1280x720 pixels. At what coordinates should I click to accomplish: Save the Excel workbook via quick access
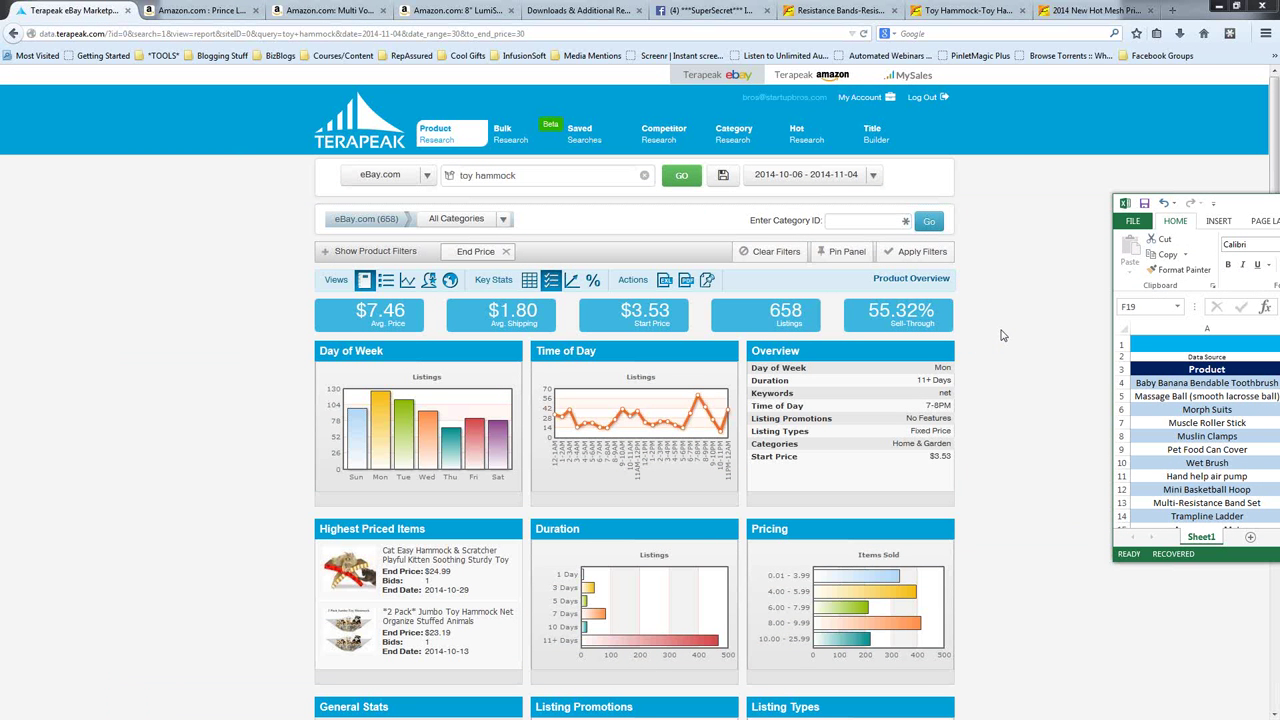pyautogui.click(x=1144, y=203)
